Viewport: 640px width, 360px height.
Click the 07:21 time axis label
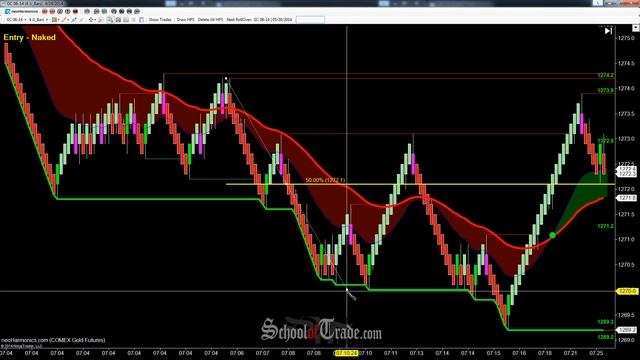click(571, 353)
